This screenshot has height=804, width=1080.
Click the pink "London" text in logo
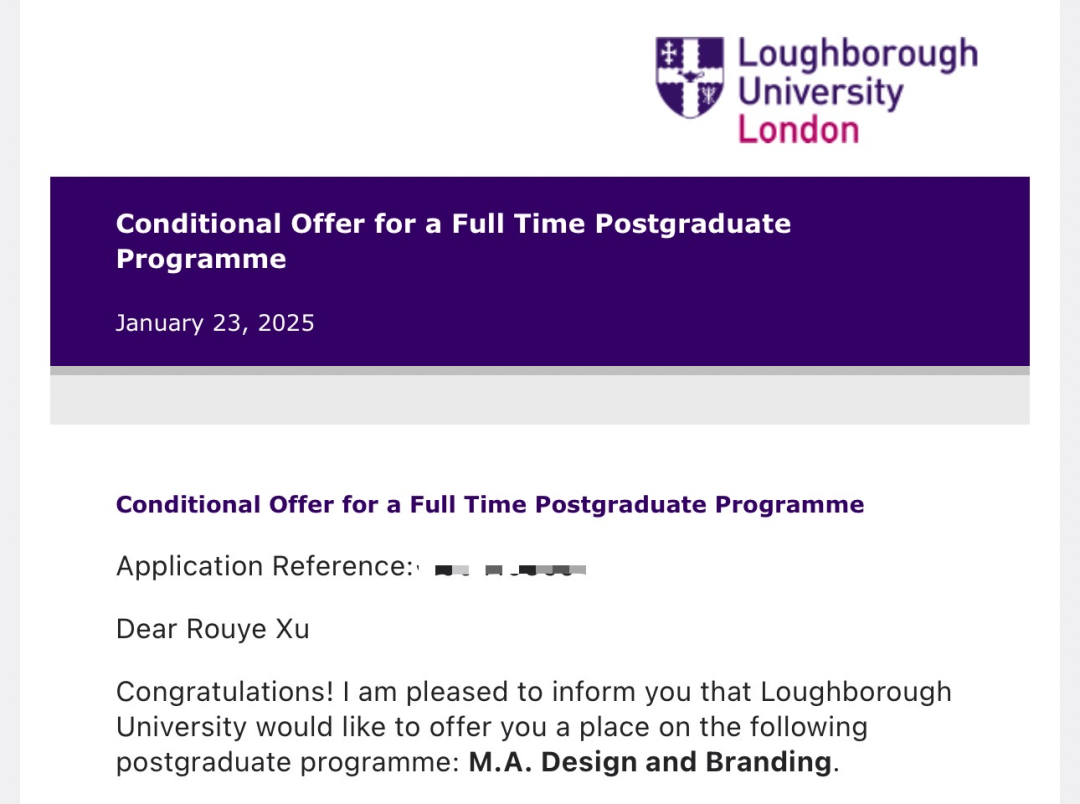tap(798, 130)
